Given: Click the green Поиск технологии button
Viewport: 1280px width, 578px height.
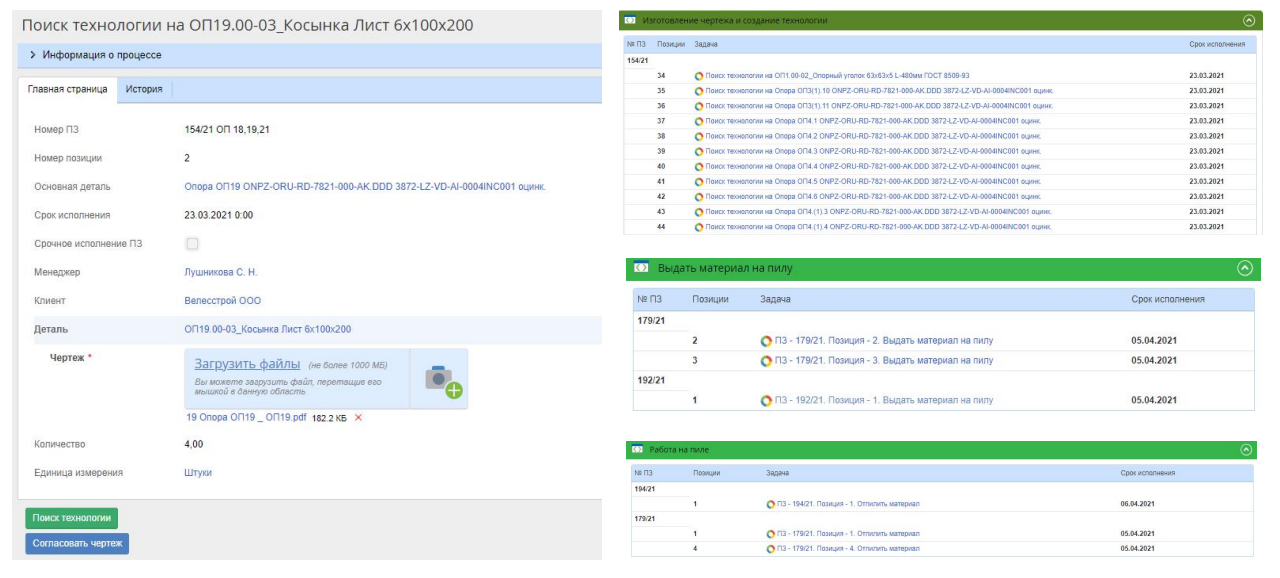Looking at the screenshot, I should [x=72, y=518].
